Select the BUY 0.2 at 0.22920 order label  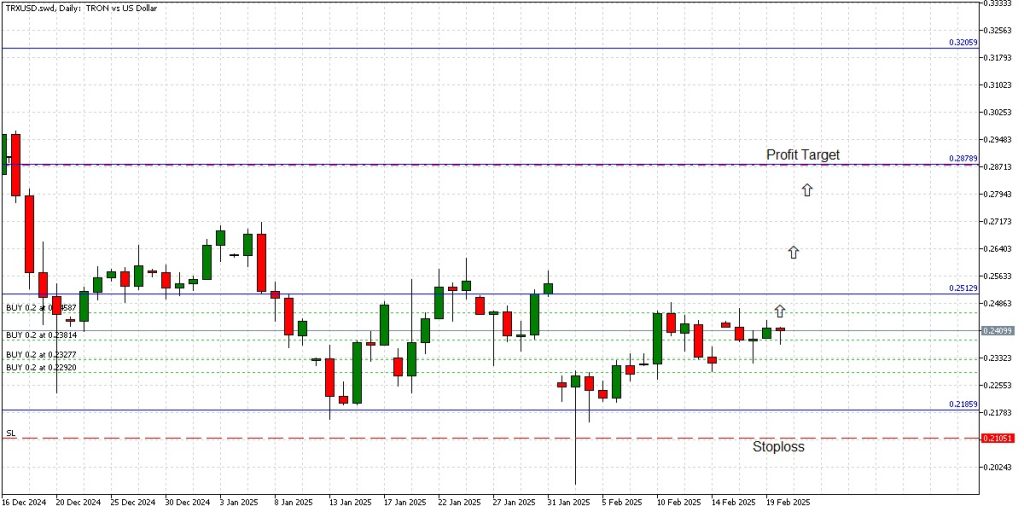tap(41, 367)
